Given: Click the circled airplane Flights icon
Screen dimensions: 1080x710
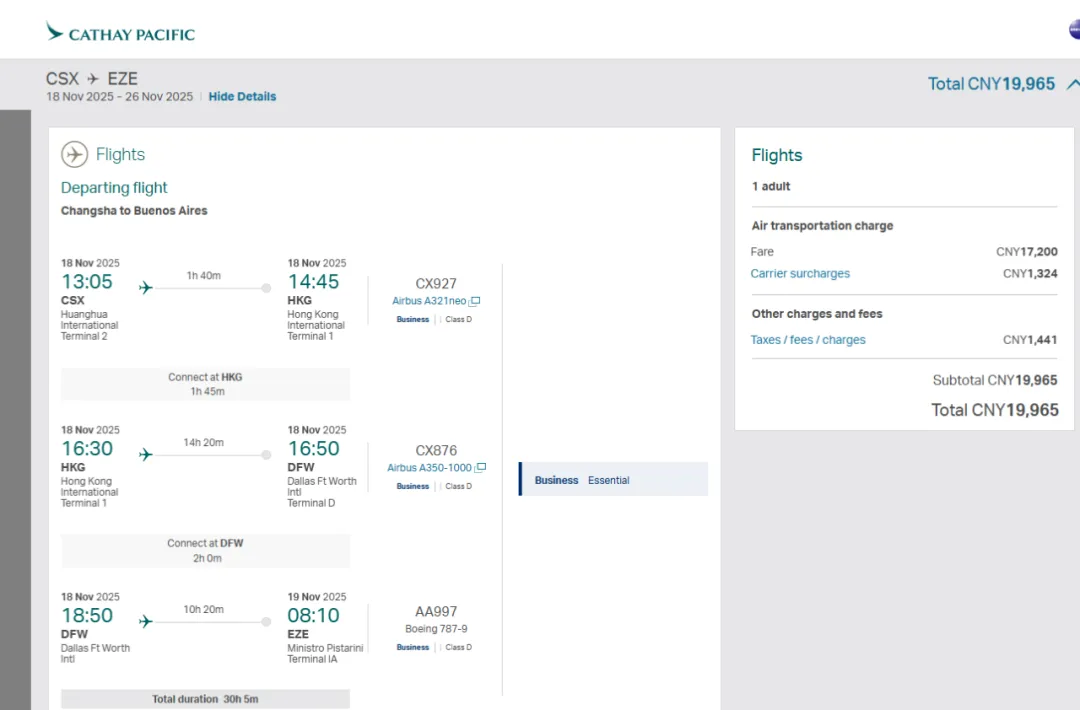Looking at the screenshot, I should point(75,154).
